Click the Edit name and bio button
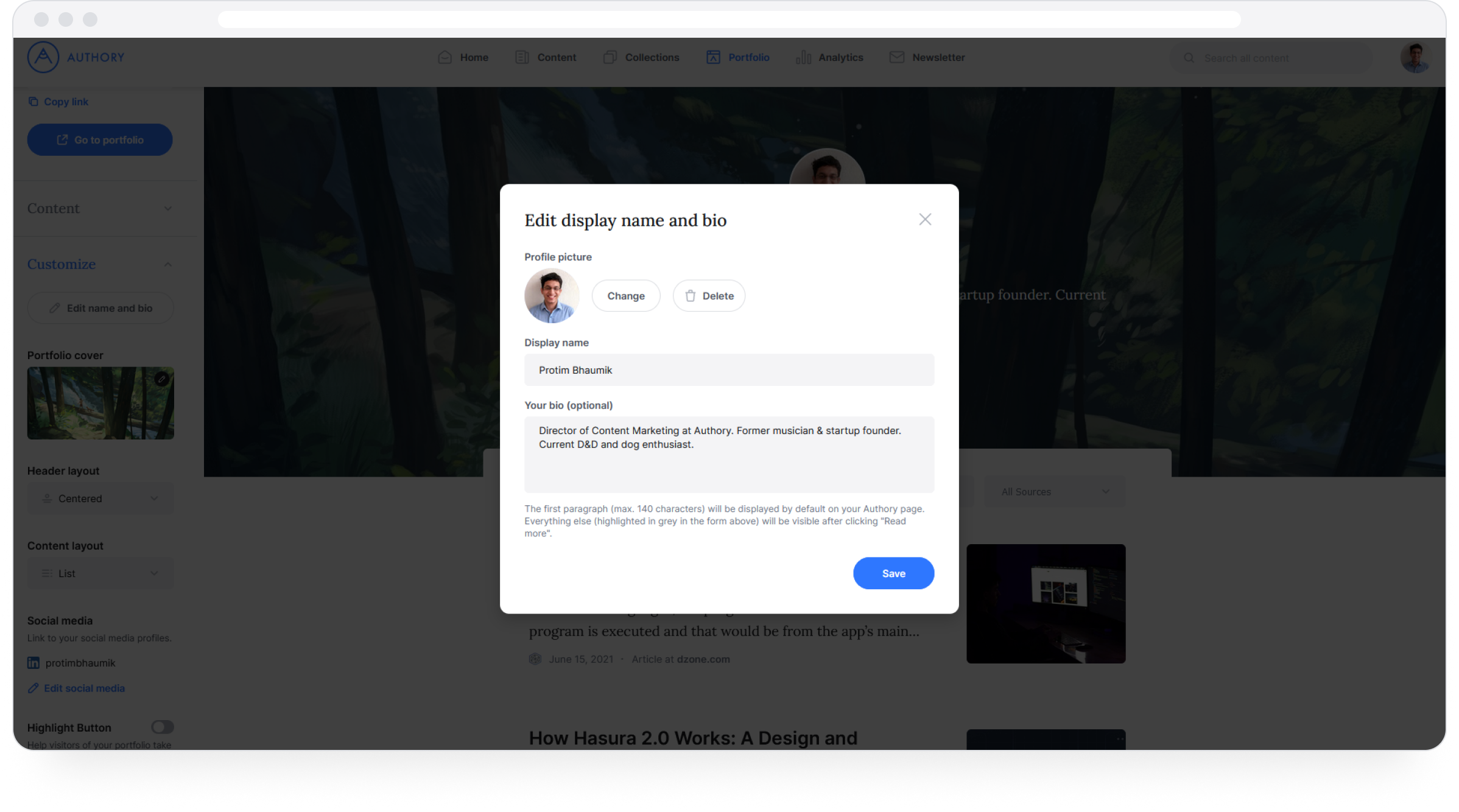Image resolution: width=1459 pixels, height=812 pixels. pyautogui.click(x=100, y=308)
